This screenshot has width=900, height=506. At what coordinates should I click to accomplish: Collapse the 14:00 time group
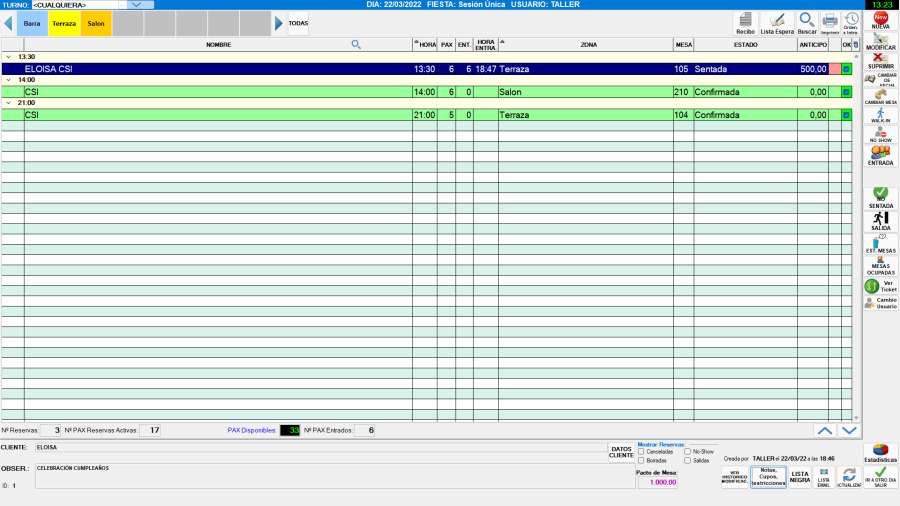(8, 80)
